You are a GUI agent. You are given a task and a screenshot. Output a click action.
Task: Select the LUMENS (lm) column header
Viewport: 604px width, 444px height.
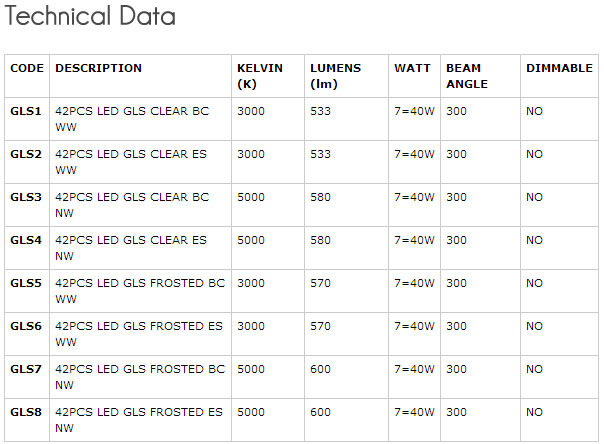tap(335, 75)
